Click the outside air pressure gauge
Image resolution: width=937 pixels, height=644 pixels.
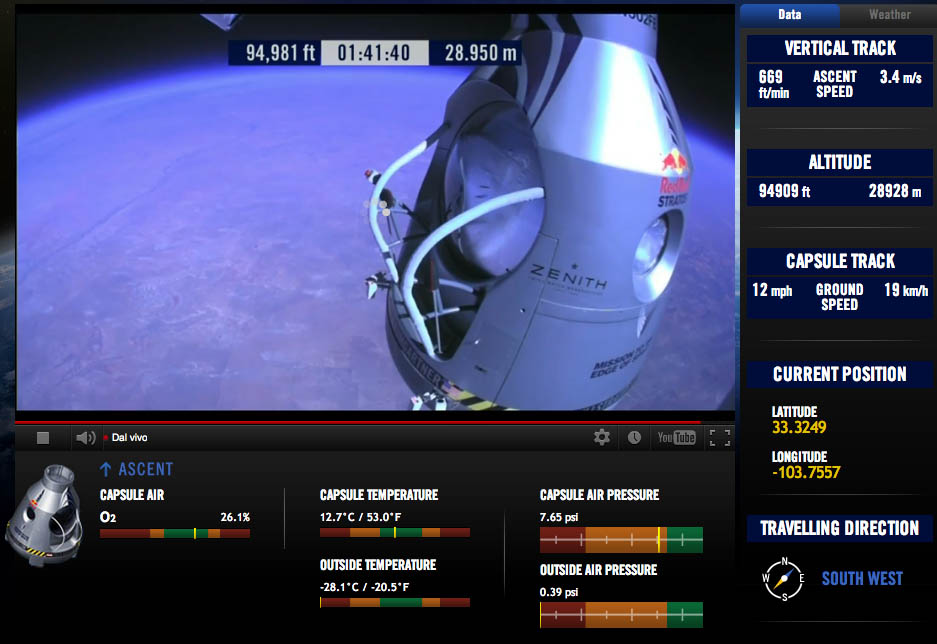(621, 615)
